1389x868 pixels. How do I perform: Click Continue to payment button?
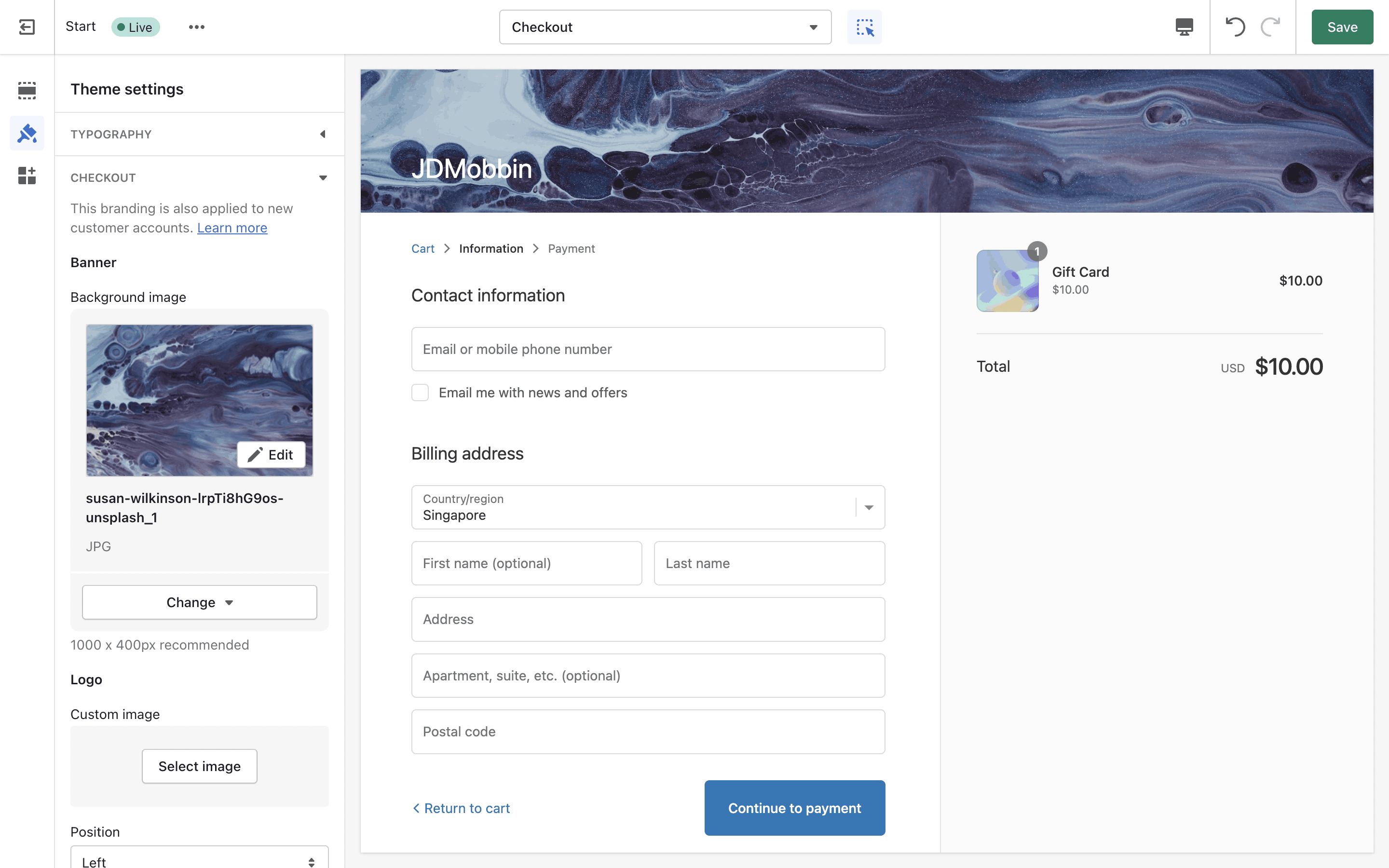[794, 808]
